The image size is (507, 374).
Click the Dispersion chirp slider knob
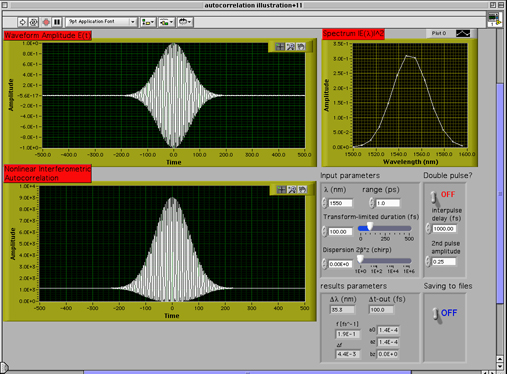pos(360,259)
